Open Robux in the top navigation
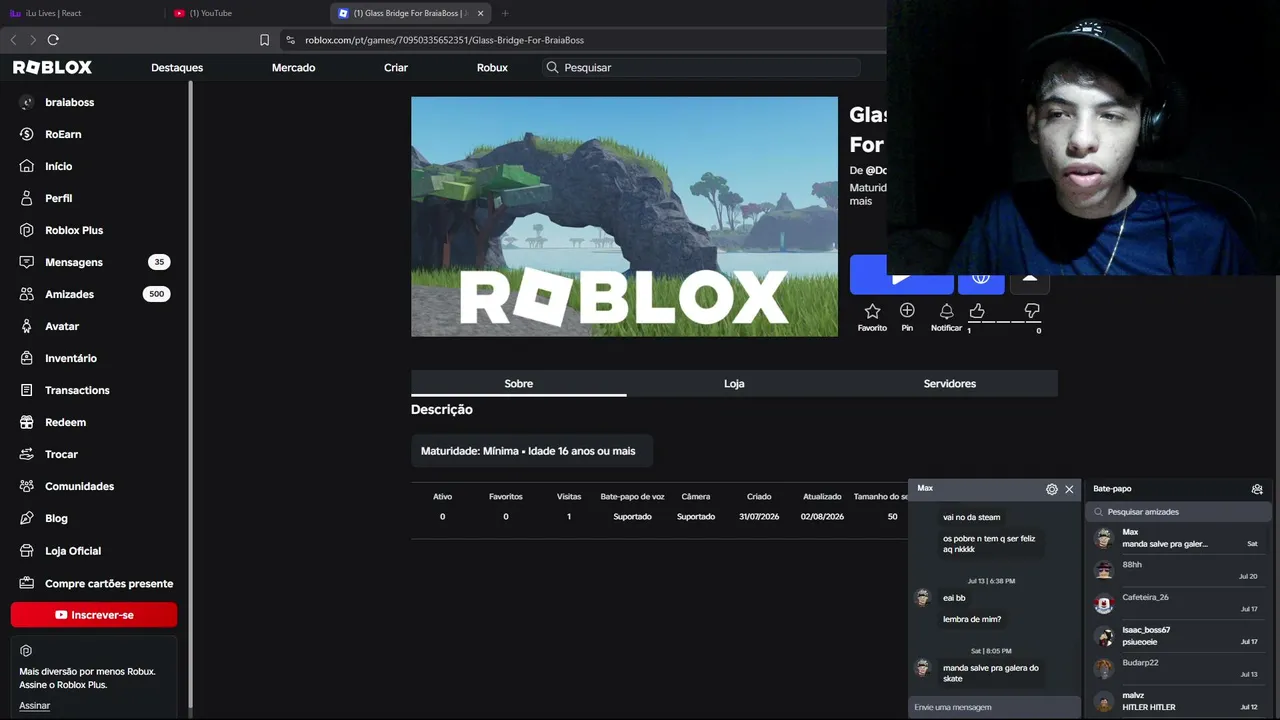 tap(492, 68)
